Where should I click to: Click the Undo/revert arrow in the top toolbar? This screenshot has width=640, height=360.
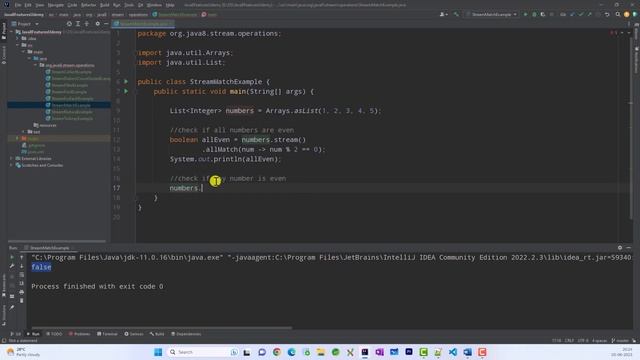(x=607, y=14)
